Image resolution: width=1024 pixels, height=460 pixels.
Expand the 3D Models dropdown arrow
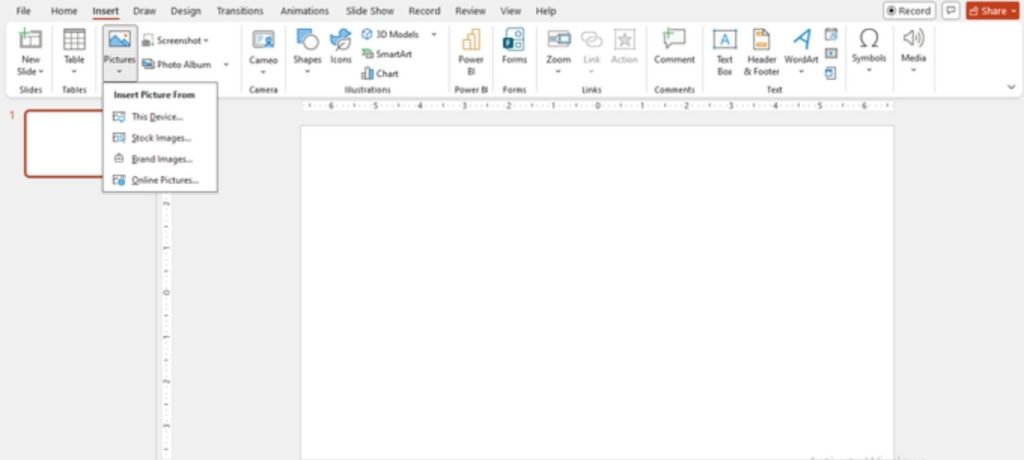click(434, 34)
